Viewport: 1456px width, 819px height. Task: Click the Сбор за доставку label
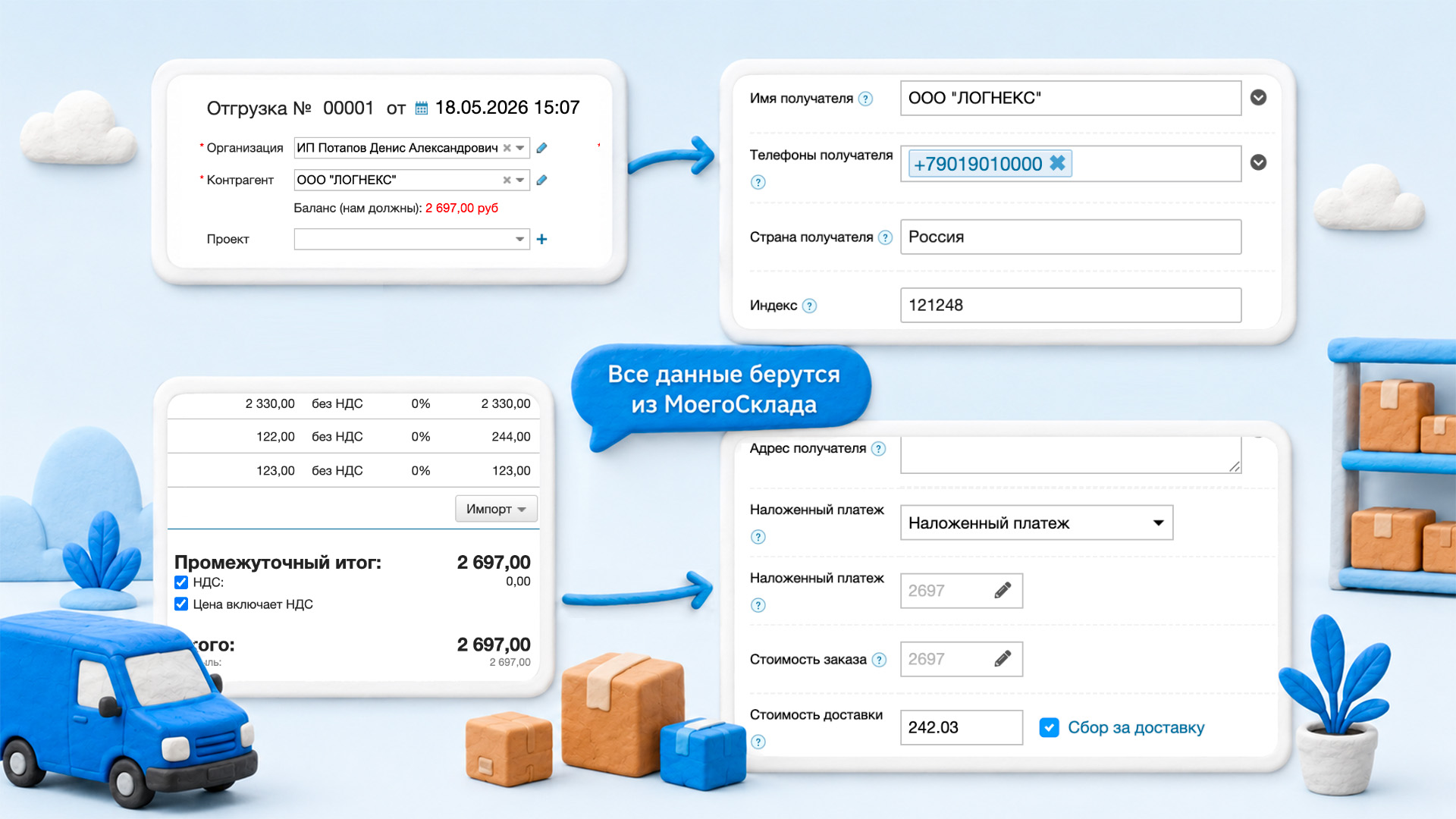1135,727
